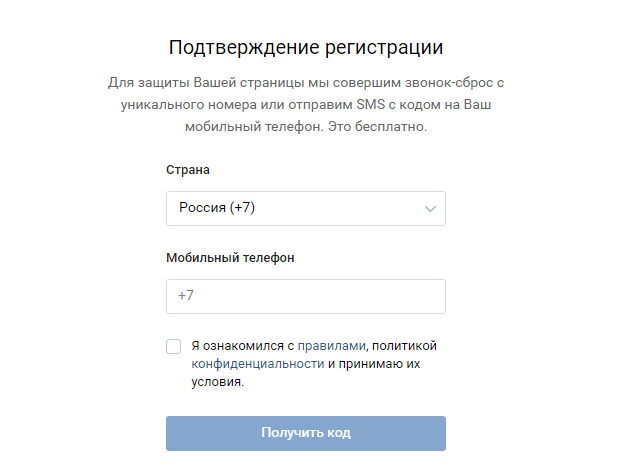This screenshot has height=464, width=633.
Task: Click the "Я ознакомился с" agreement text
Action: click(x=243, y=346)
